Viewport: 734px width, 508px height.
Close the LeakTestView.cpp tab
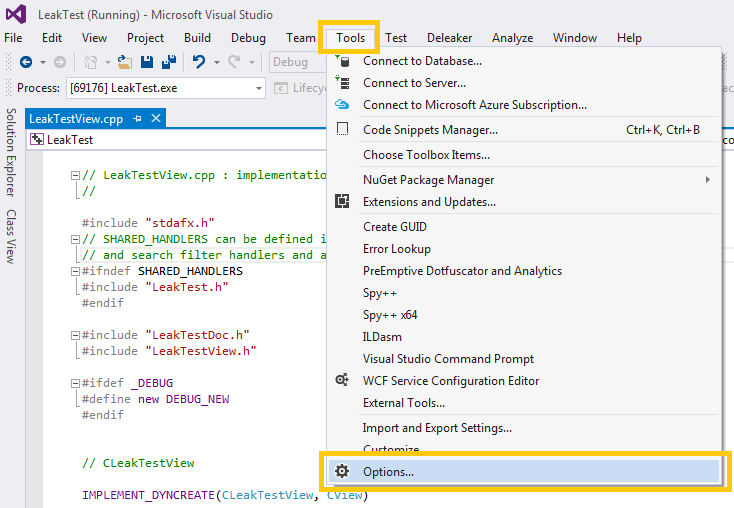(x=156, y=118)
